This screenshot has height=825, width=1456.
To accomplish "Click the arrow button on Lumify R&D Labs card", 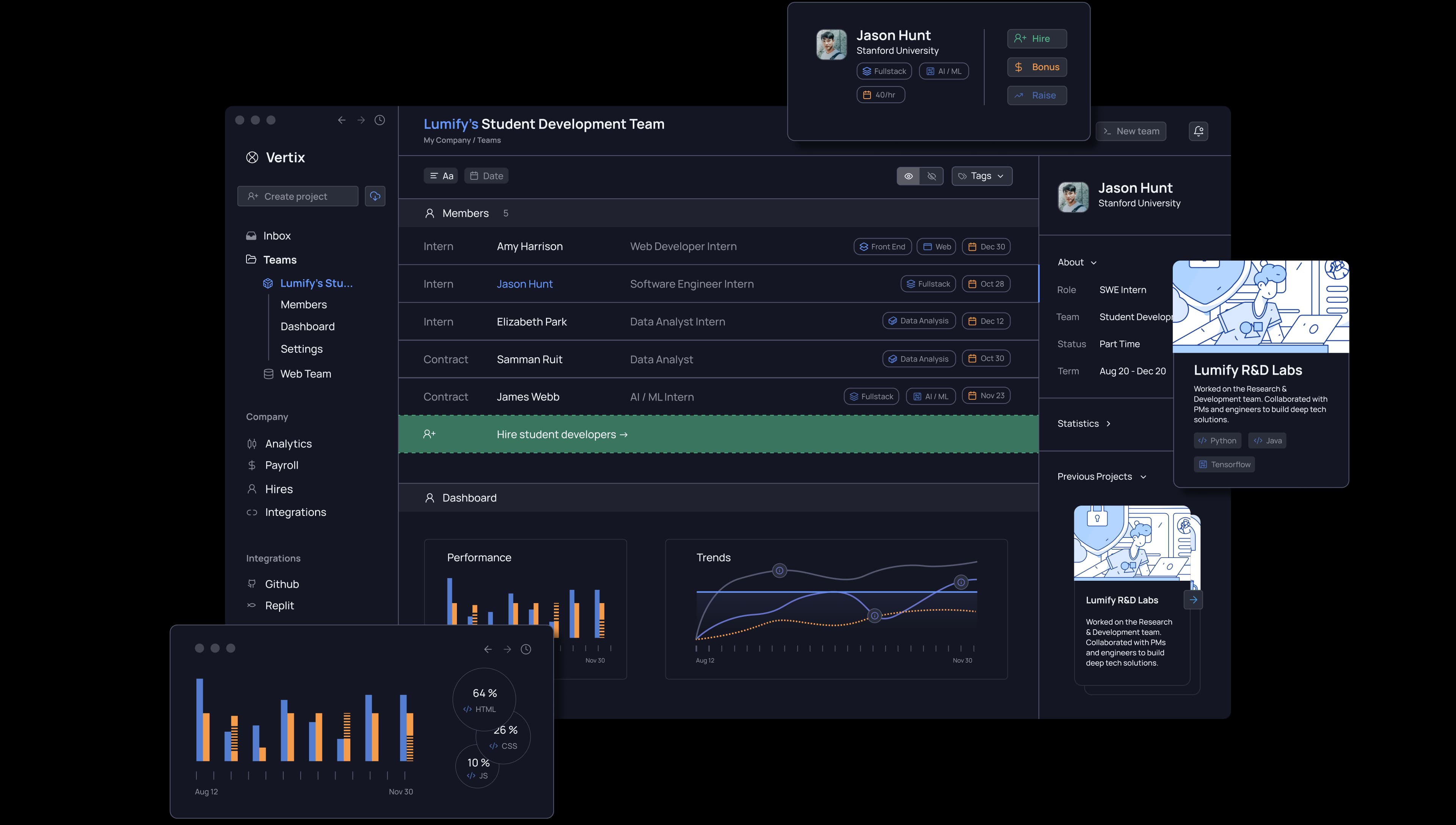I will point(1193,599).
